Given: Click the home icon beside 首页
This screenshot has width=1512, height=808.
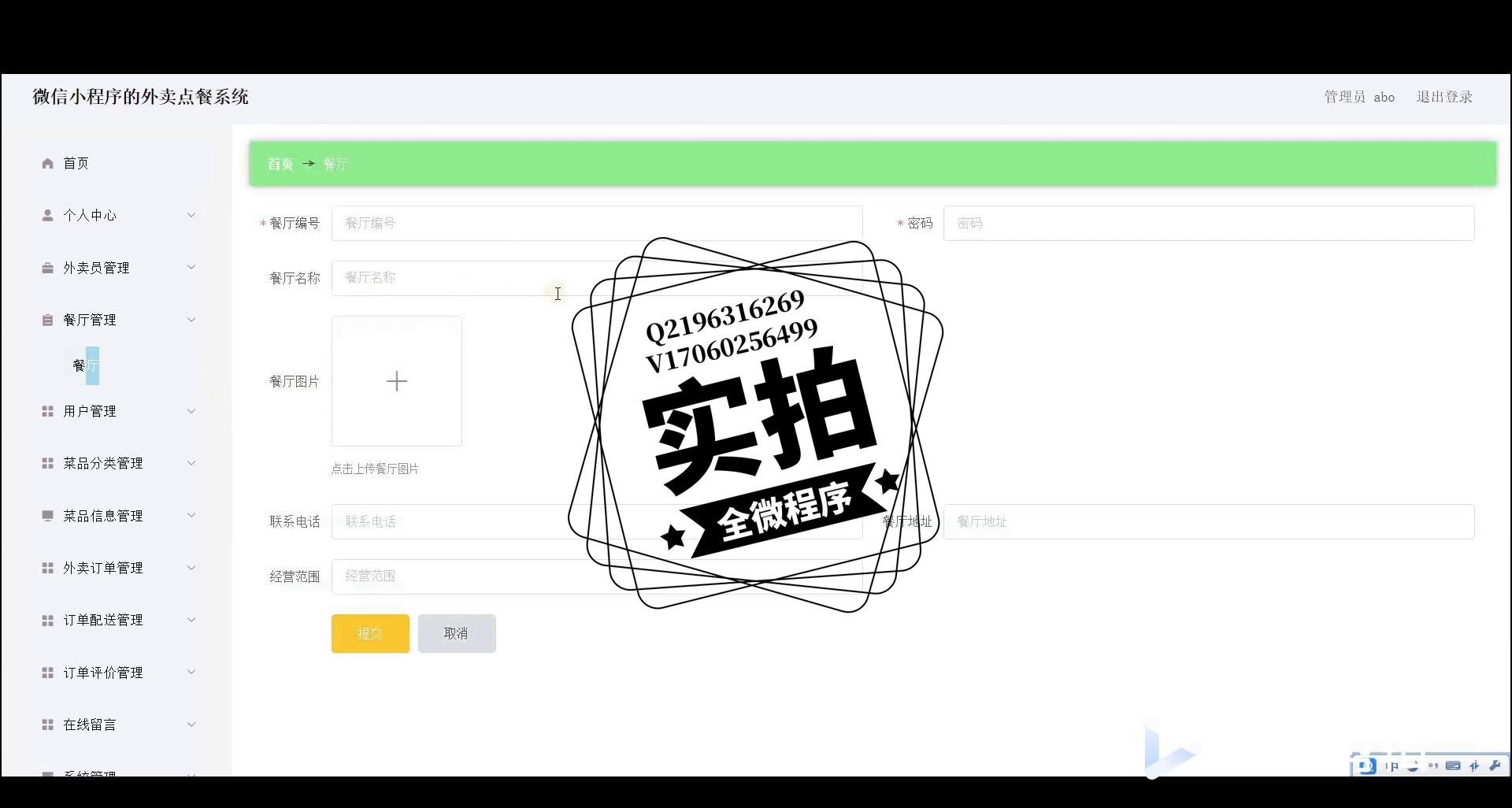Looking at the screenshot, I should tap(47, 163).
